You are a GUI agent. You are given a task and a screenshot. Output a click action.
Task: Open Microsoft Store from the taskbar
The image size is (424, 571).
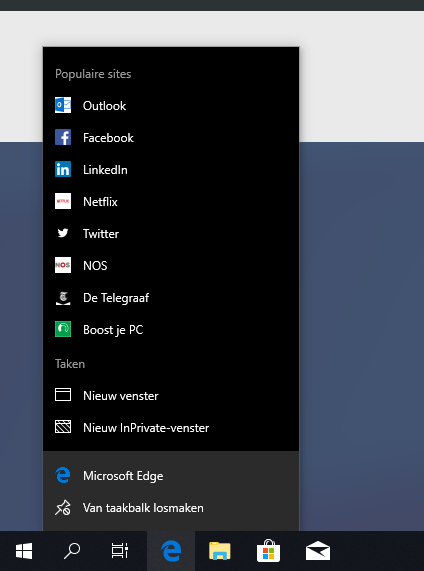click(x=268, y=551)
